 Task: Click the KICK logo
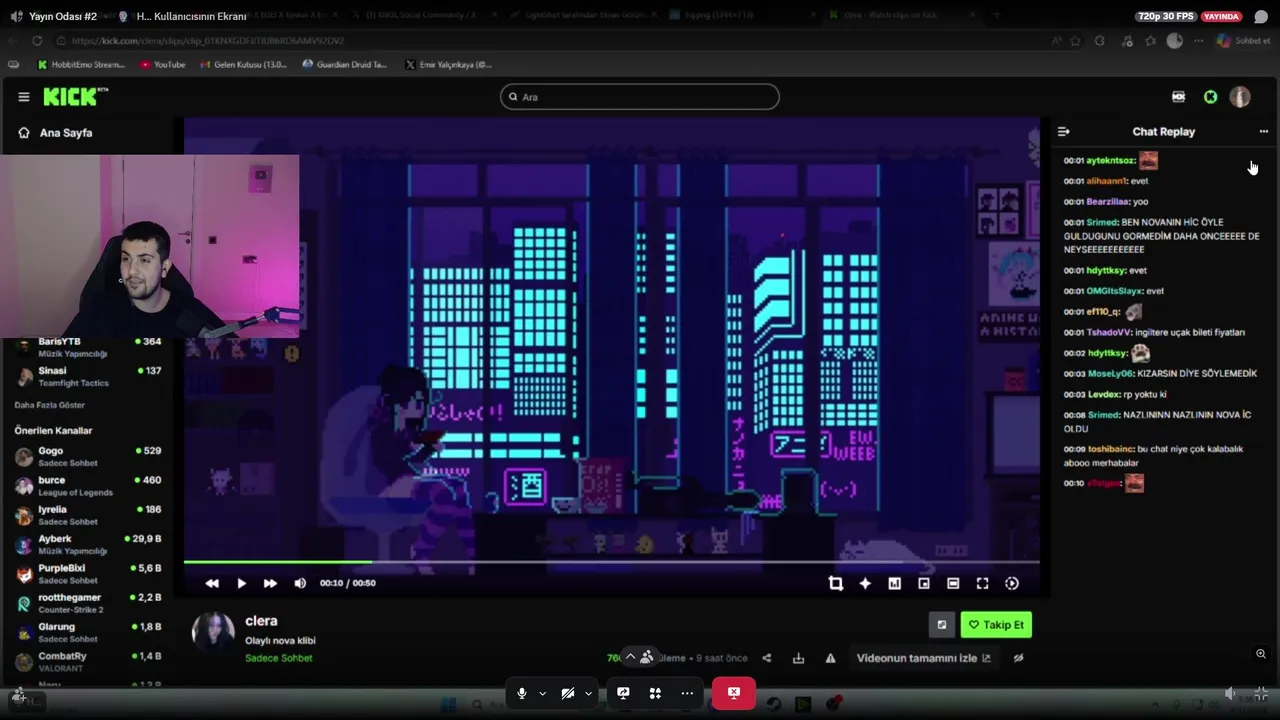[75, 96]
